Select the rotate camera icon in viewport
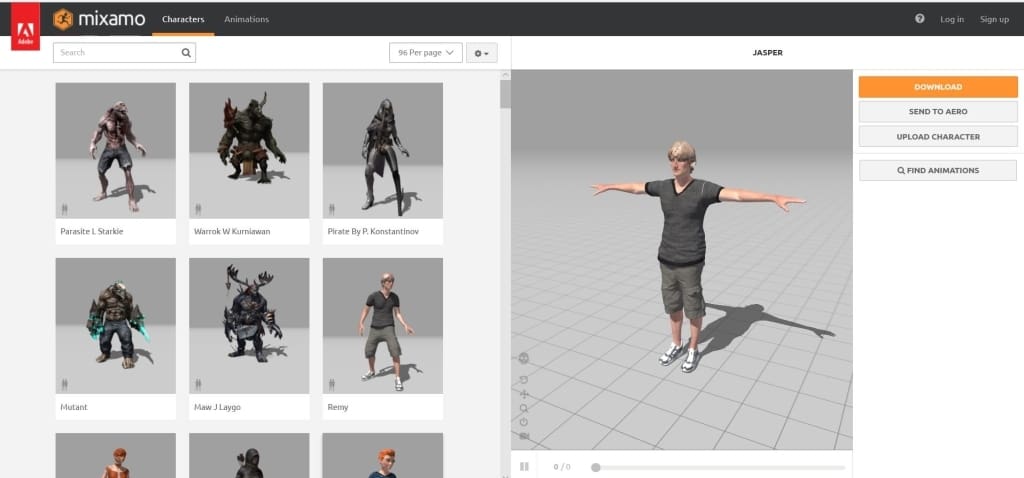The height and width of the screenshot is (478, 1024). 524,379
